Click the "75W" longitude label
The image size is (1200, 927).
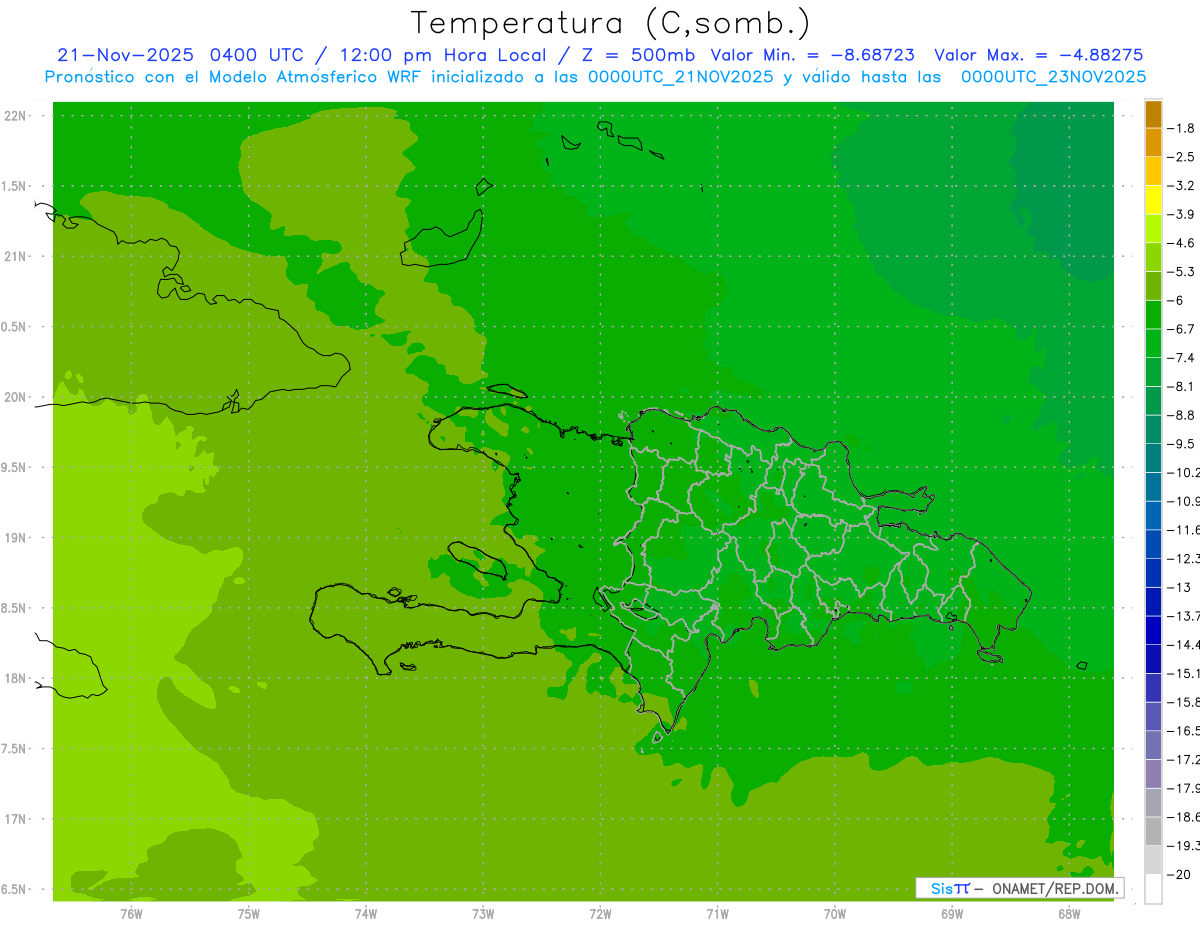(x=249, y=914)
